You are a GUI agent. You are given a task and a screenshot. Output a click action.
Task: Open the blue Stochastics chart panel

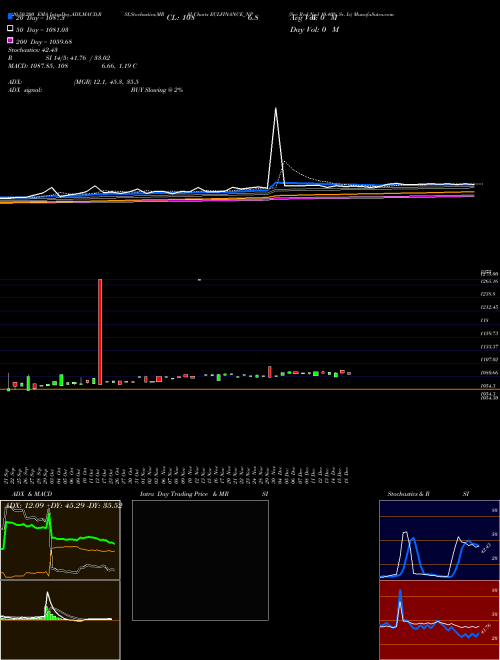(x=439, y=540)
